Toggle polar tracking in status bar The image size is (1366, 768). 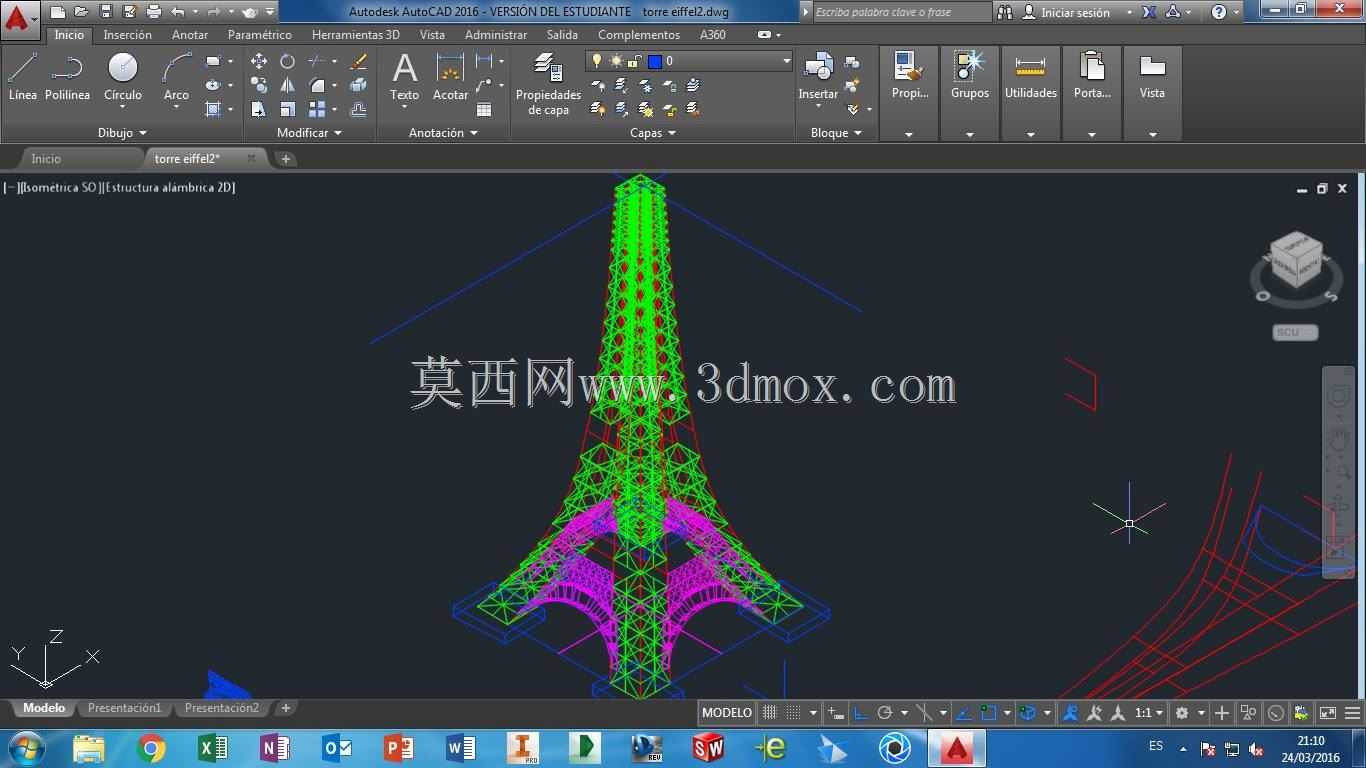point(884,713)
